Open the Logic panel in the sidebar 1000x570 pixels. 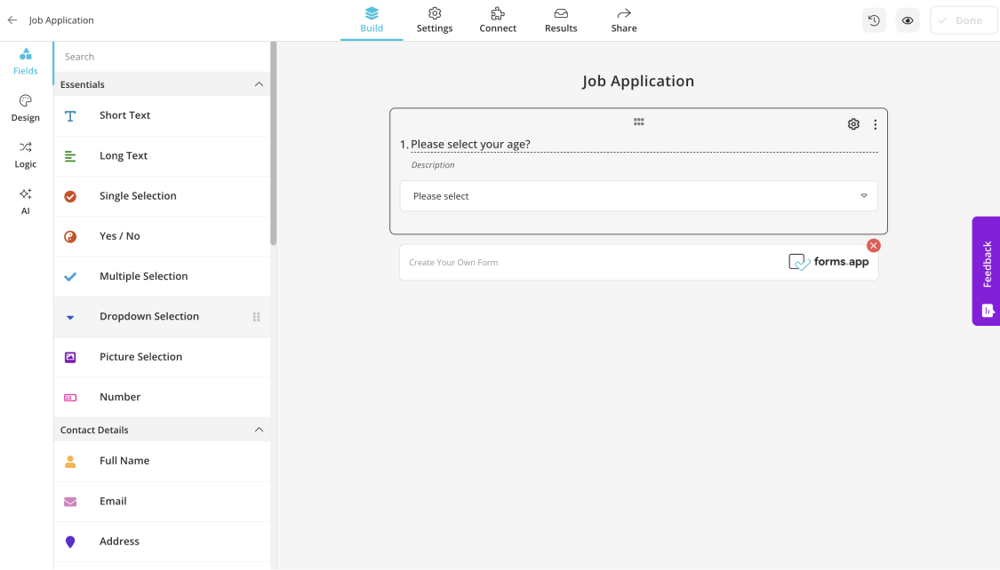coord(26,155)
